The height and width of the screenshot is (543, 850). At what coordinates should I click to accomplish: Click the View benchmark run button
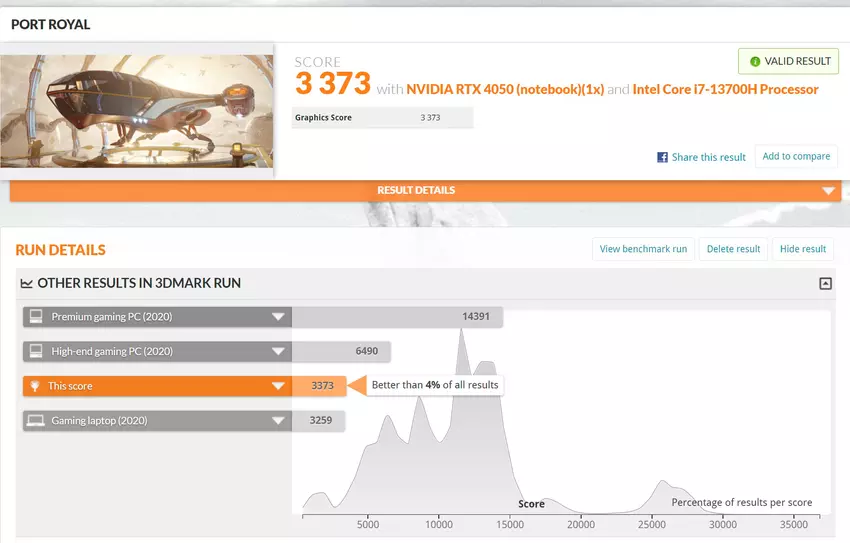(643, 249)
